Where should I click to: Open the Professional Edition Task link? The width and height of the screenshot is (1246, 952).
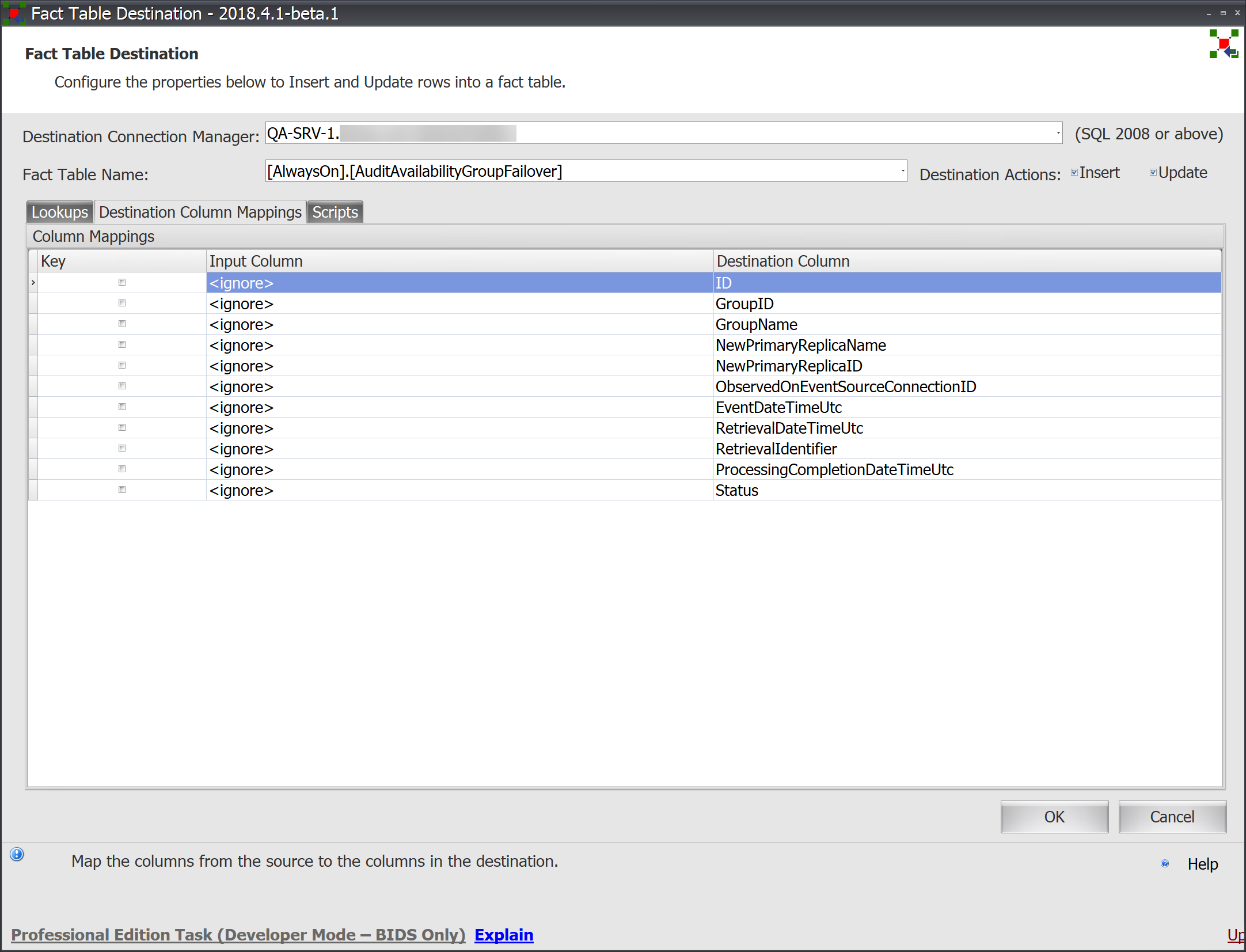(x=238, y=935)
